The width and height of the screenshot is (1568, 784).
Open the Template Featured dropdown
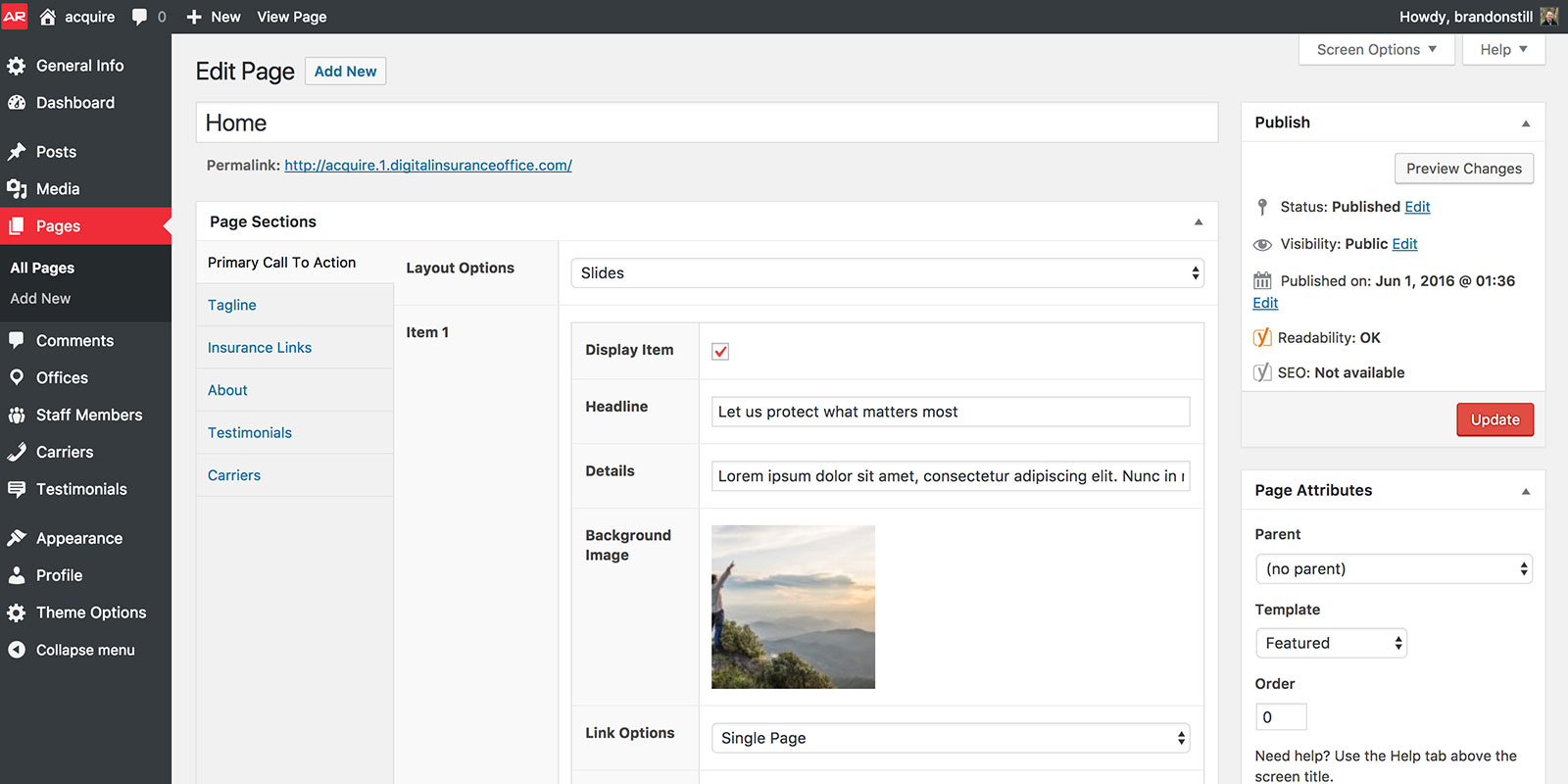tap(1331, 643)
